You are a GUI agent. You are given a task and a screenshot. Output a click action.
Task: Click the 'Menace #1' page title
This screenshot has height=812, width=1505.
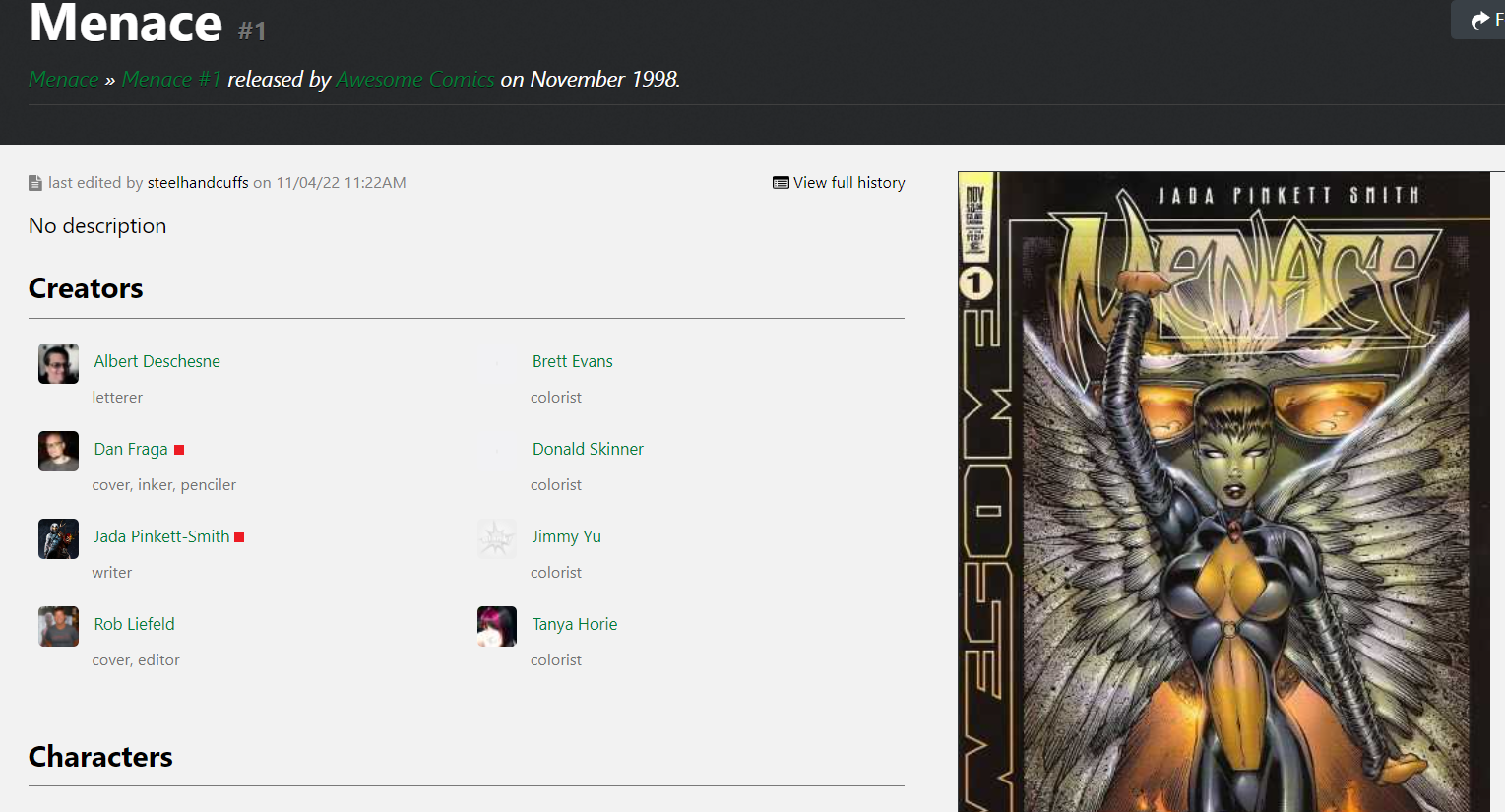coord(148,23)
